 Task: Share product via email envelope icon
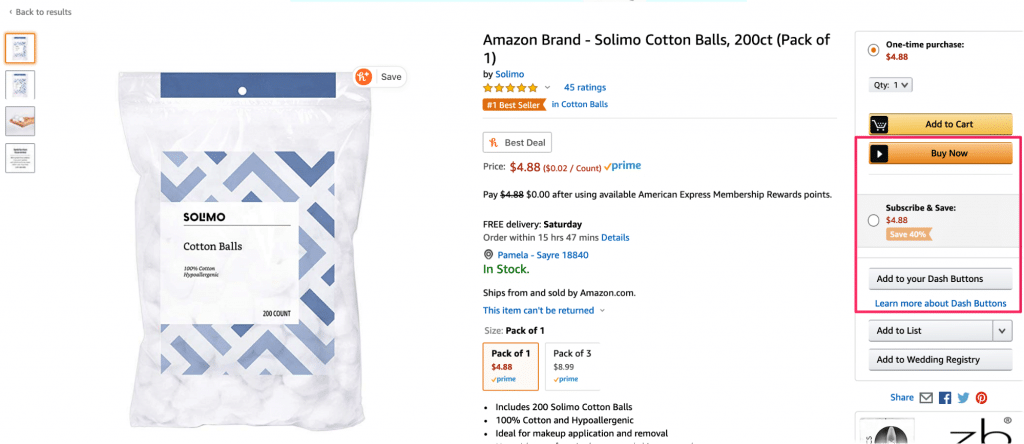point(926,398)
